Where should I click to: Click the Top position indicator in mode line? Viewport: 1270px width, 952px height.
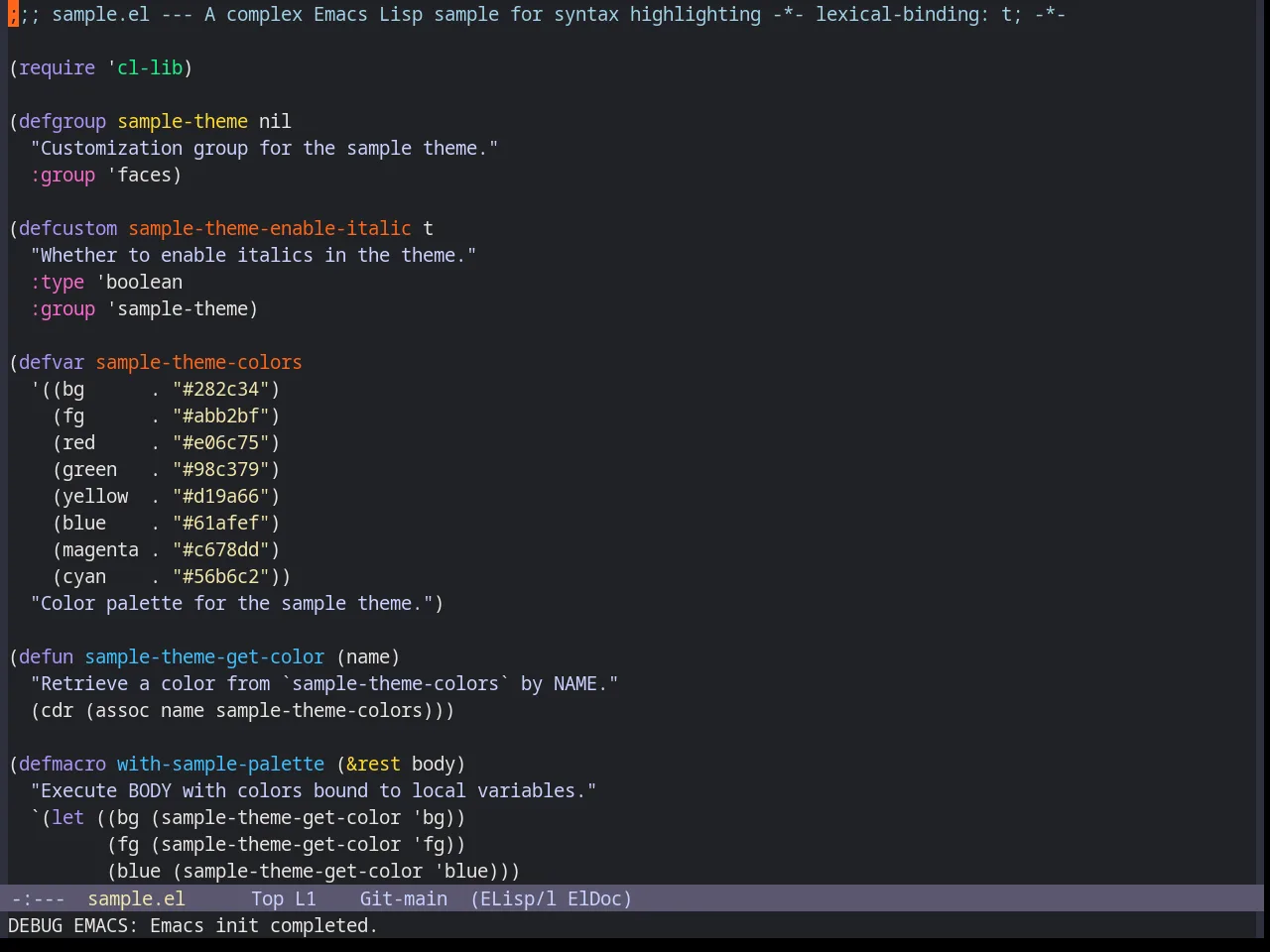(267, 898)
